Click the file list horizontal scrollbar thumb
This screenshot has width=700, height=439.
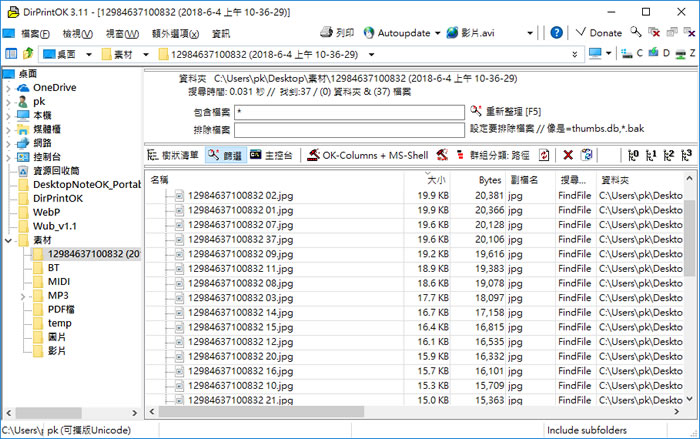(x=261, y=411)
